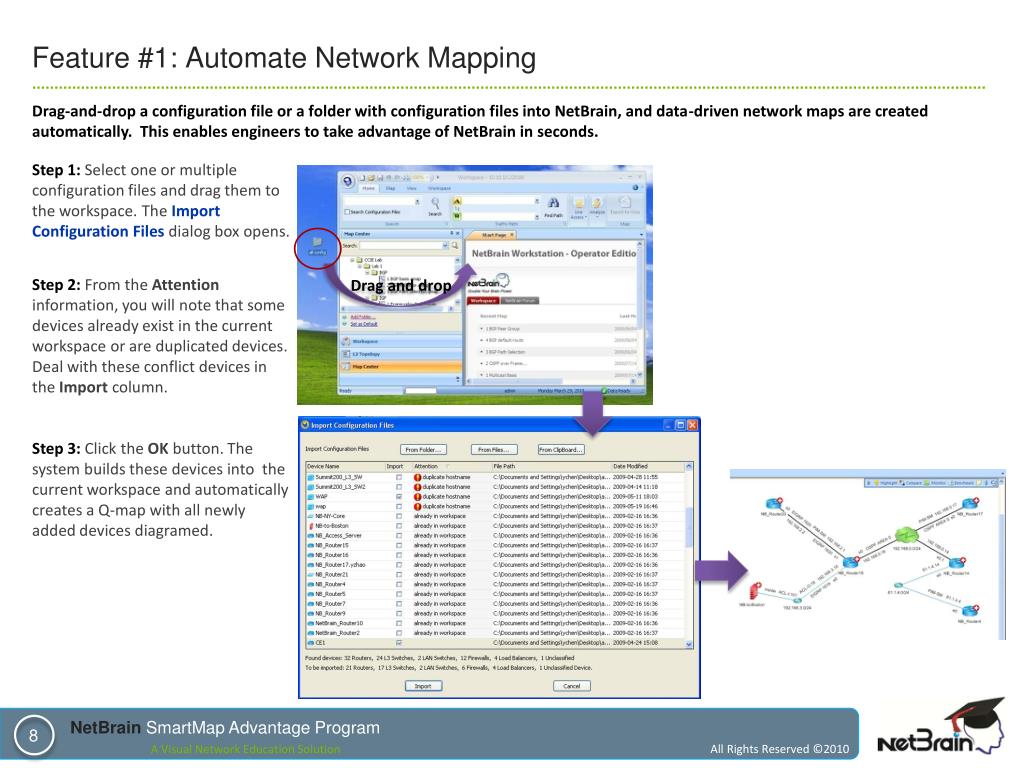The width and height of the screenshot is (1024, 768).
Task: Open the Home ribbon tab
Action: coord(368,188)
